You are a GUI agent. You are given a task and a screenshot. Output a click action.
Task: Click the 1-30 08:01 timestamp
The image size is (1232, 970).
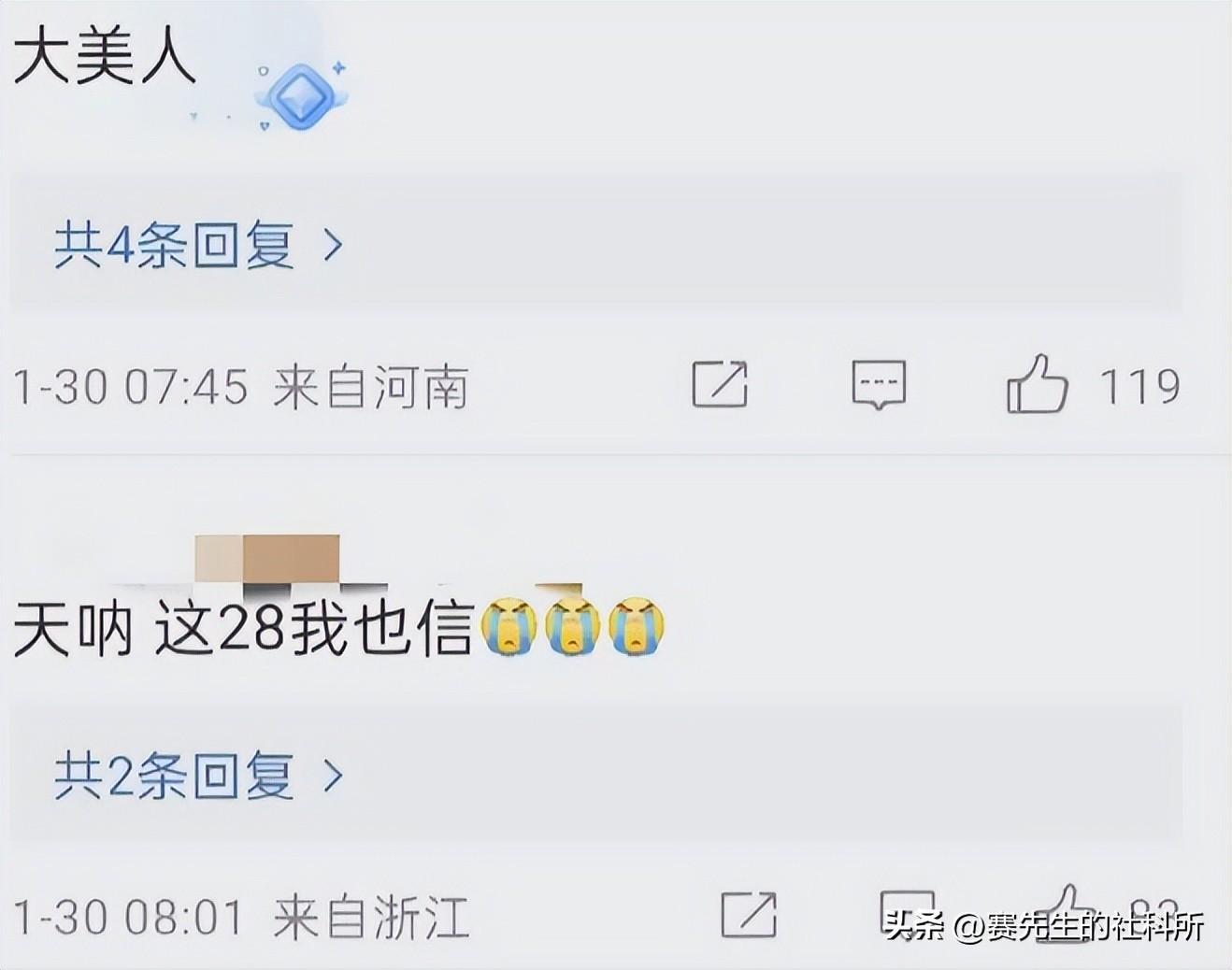tap(129, 917)
